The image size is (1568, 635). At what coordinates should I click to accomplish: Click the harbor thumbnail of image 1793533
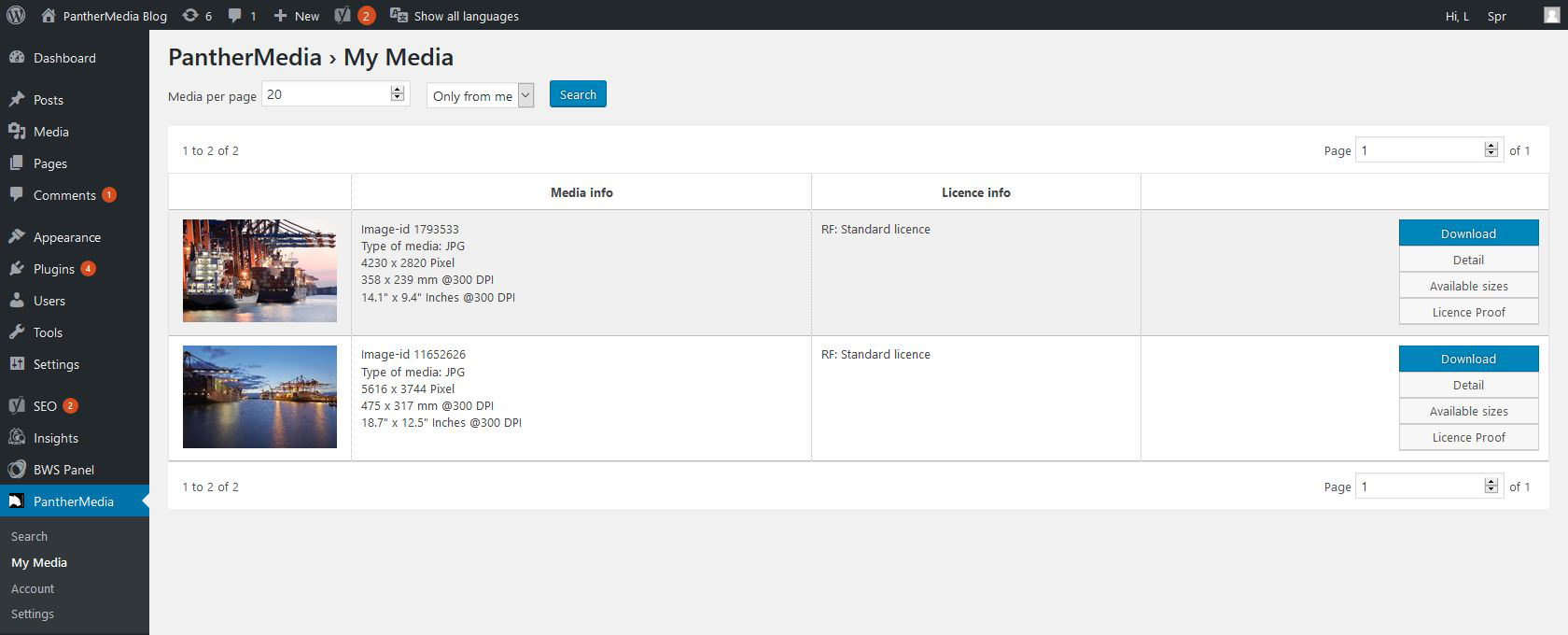(259, 271)
